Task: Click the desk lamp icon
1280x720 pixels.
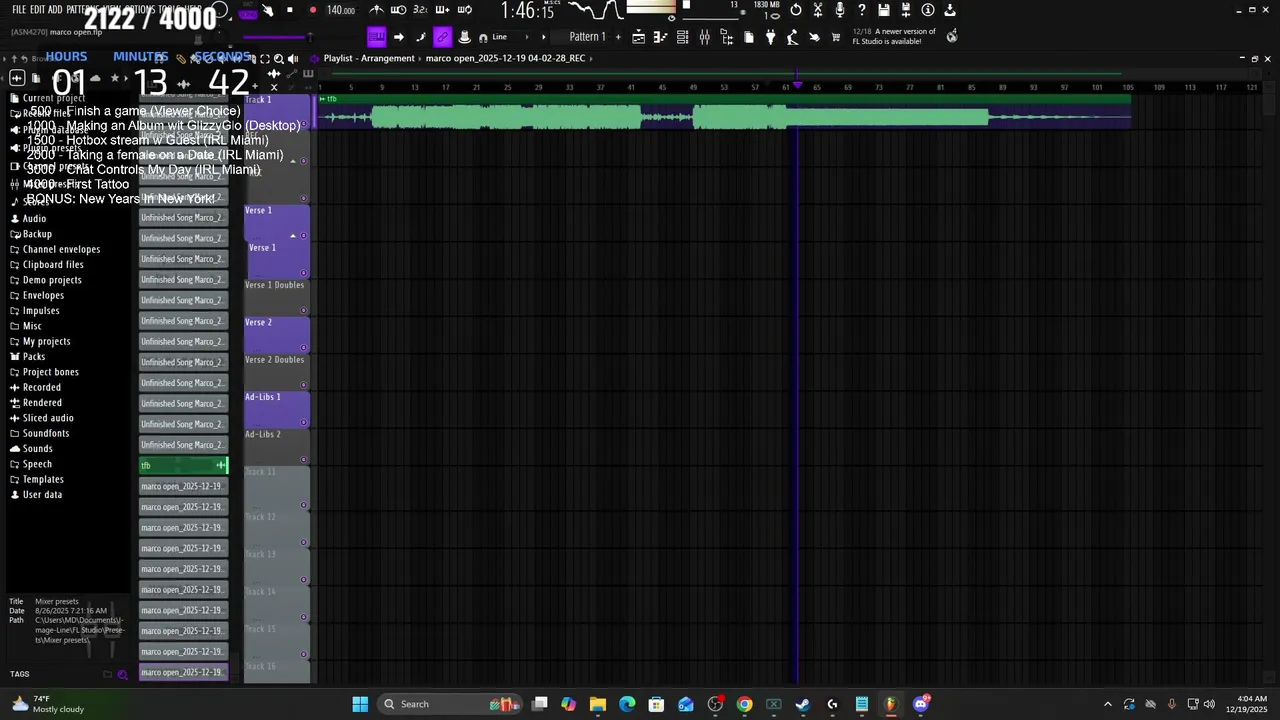Action: click(792, 37)
